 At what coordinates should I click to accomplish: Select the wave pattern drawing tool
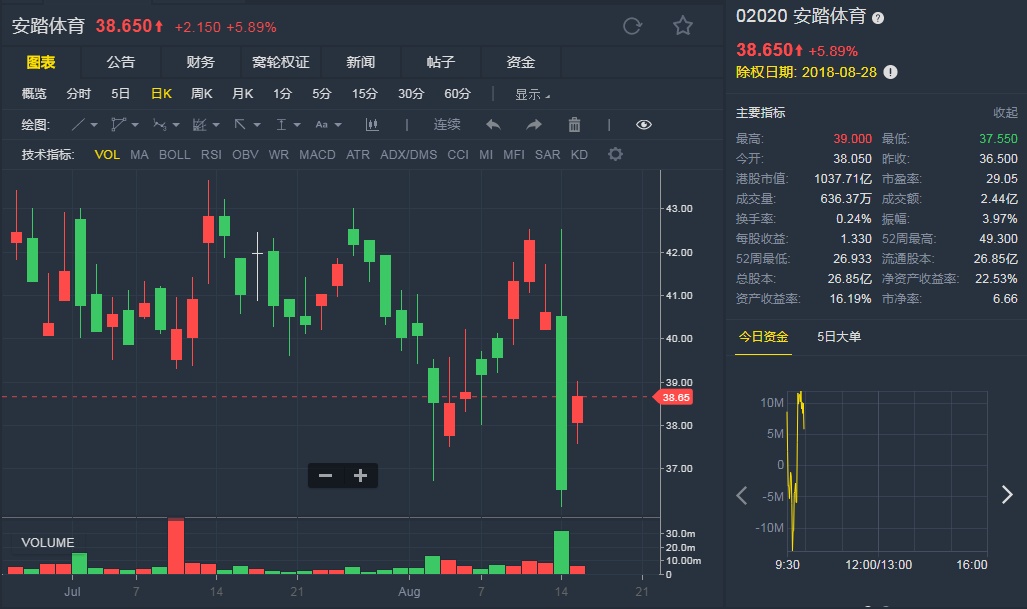(x=159, y=124)
